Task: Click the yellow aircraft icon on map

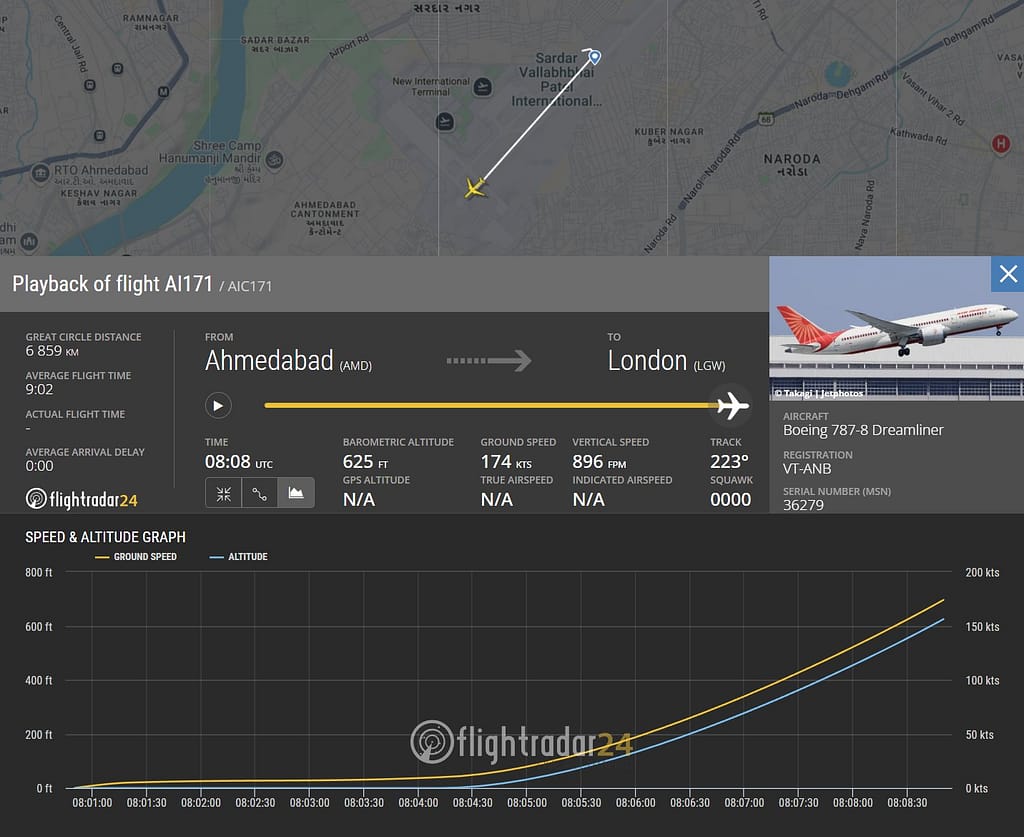Action: click(475, 188)
